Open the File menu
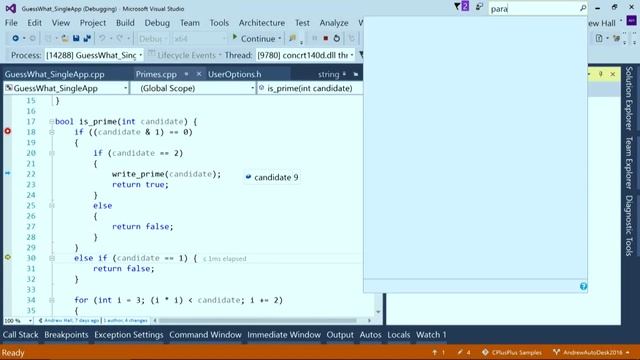640x360 pixels. pos(11,23)
